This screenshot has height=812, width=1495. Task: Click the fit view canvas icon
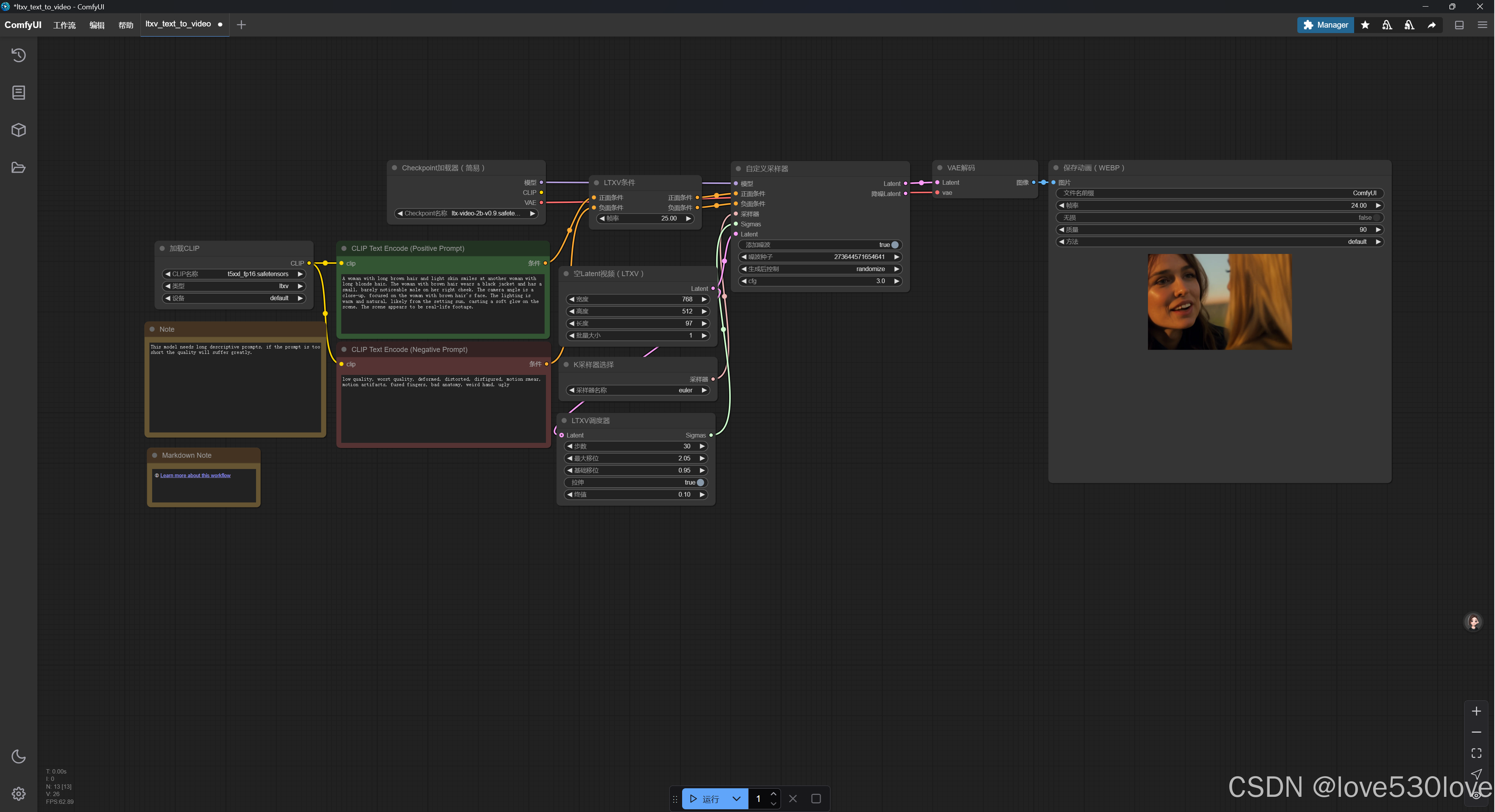(x=1476, y=753)
